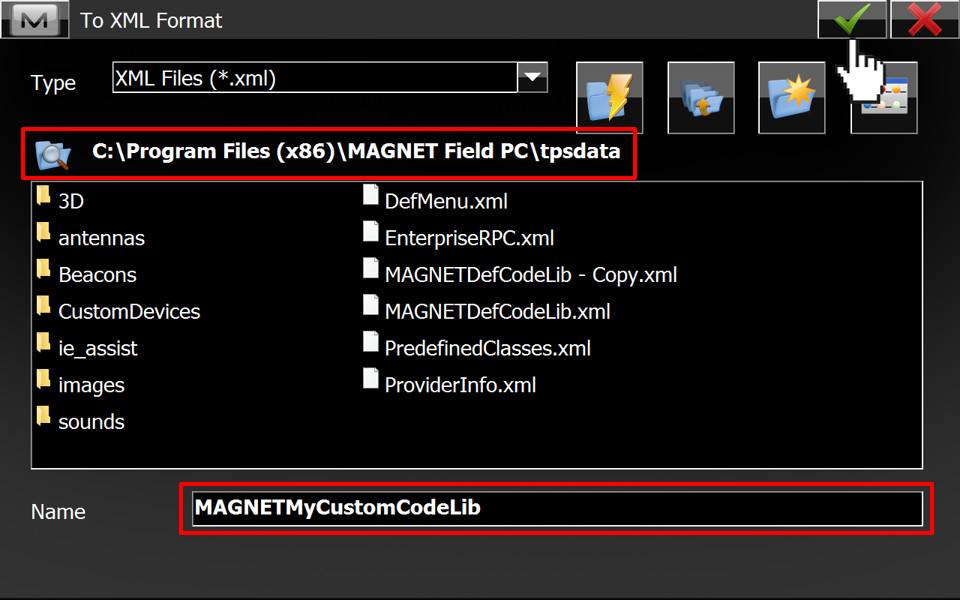Click the folder icon next to 3D
The height and width of the screenshot is (600, 960).
tap(43, 195)
